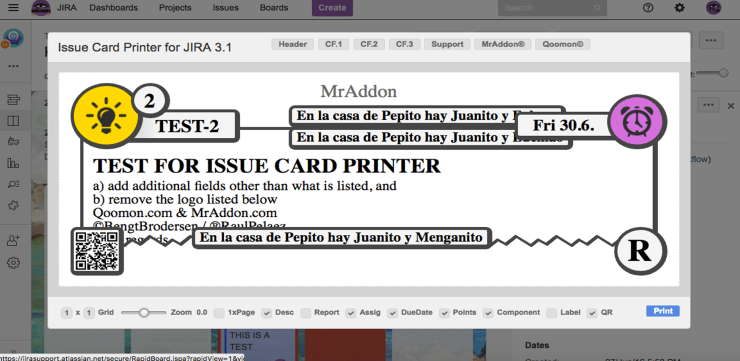
Task: Open the sidebar three-dots more menu
Action: tap(13, 66)
